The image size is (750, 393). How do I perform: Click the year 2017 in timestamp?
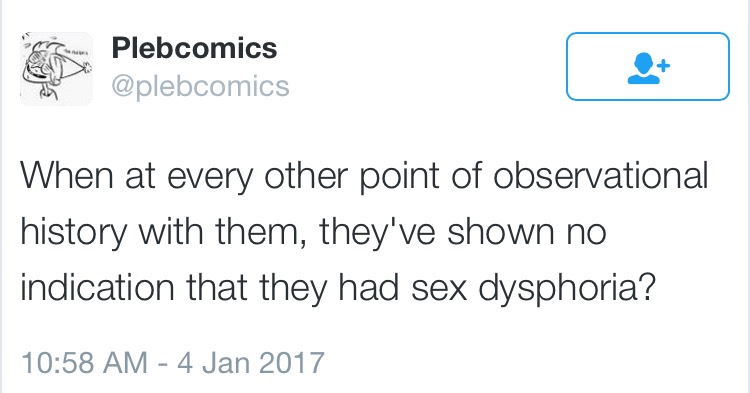click(x=291, y=363)
